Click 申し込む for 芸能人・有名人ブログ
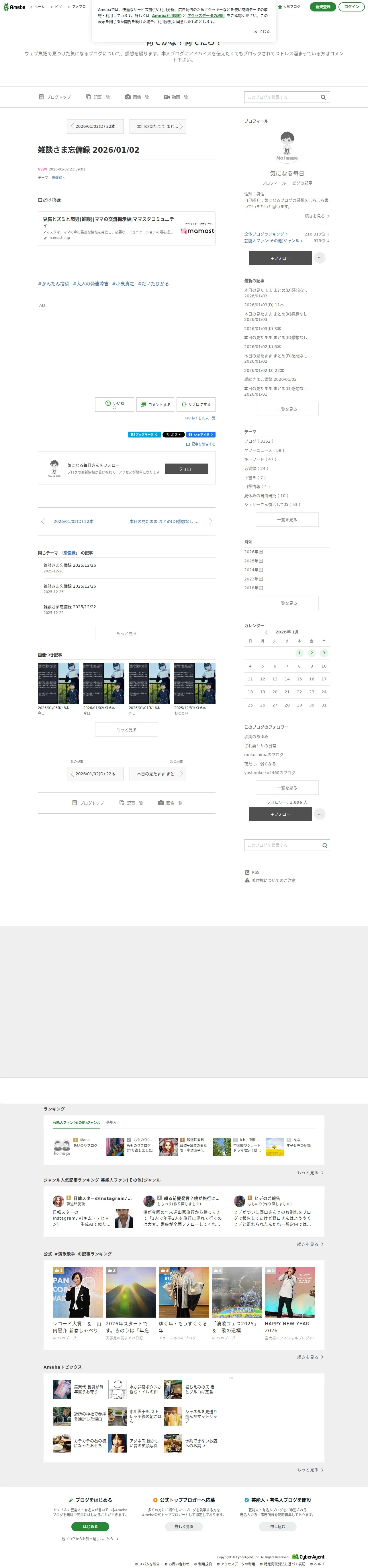Image resolution: width=368 pixels, height=1568 pixels. (x=277, y=1527)
